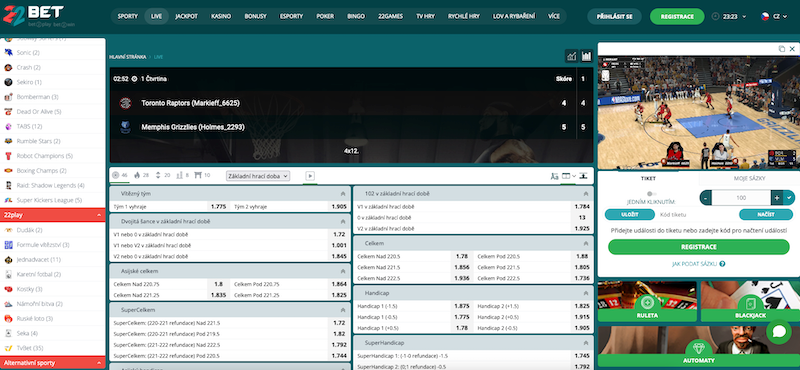Open the bar chart statistics icon
The image size is (800, 370).
(x=586, y=56)
